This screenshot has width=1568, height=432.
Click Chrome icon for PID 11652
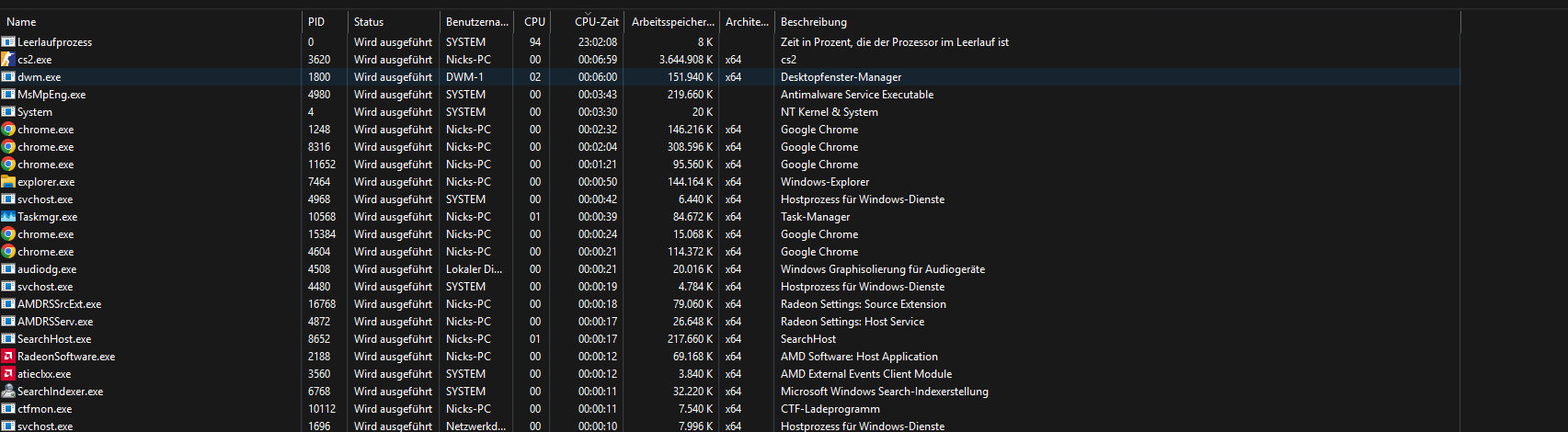pyautogui.click(x=8, y=165)
